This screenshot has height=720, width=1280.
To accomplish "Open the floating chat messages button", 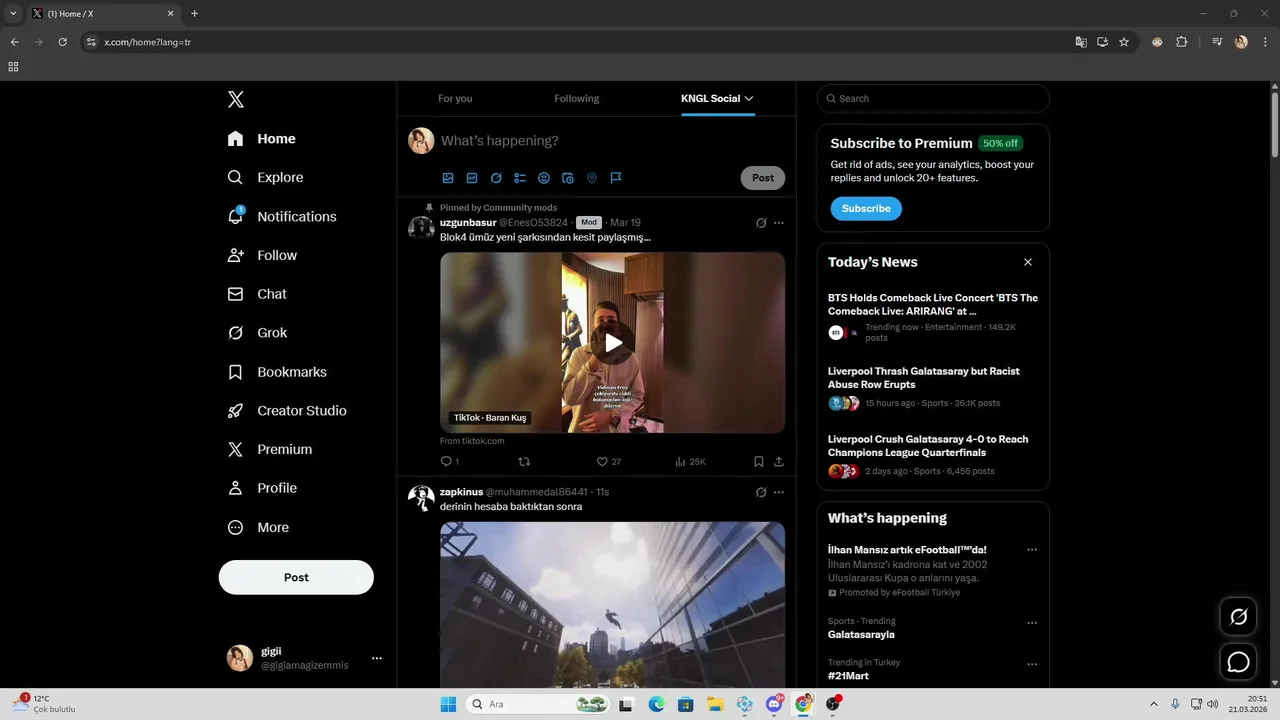I will (x=1238, y=662).
